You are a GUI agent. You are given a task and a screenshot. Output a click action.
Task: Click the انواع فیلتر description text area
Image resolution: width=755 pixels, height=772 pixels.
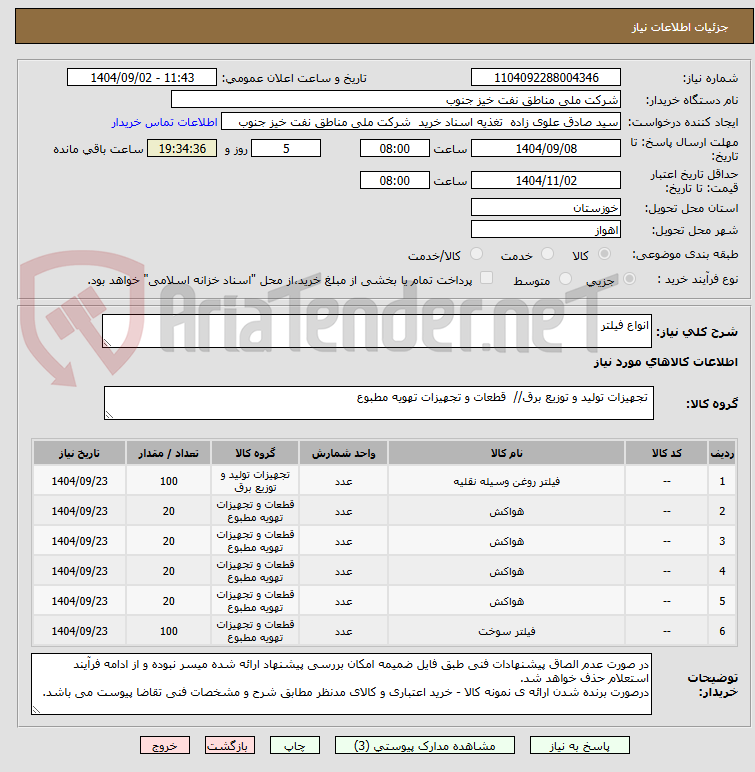click(x=377, y=331)
